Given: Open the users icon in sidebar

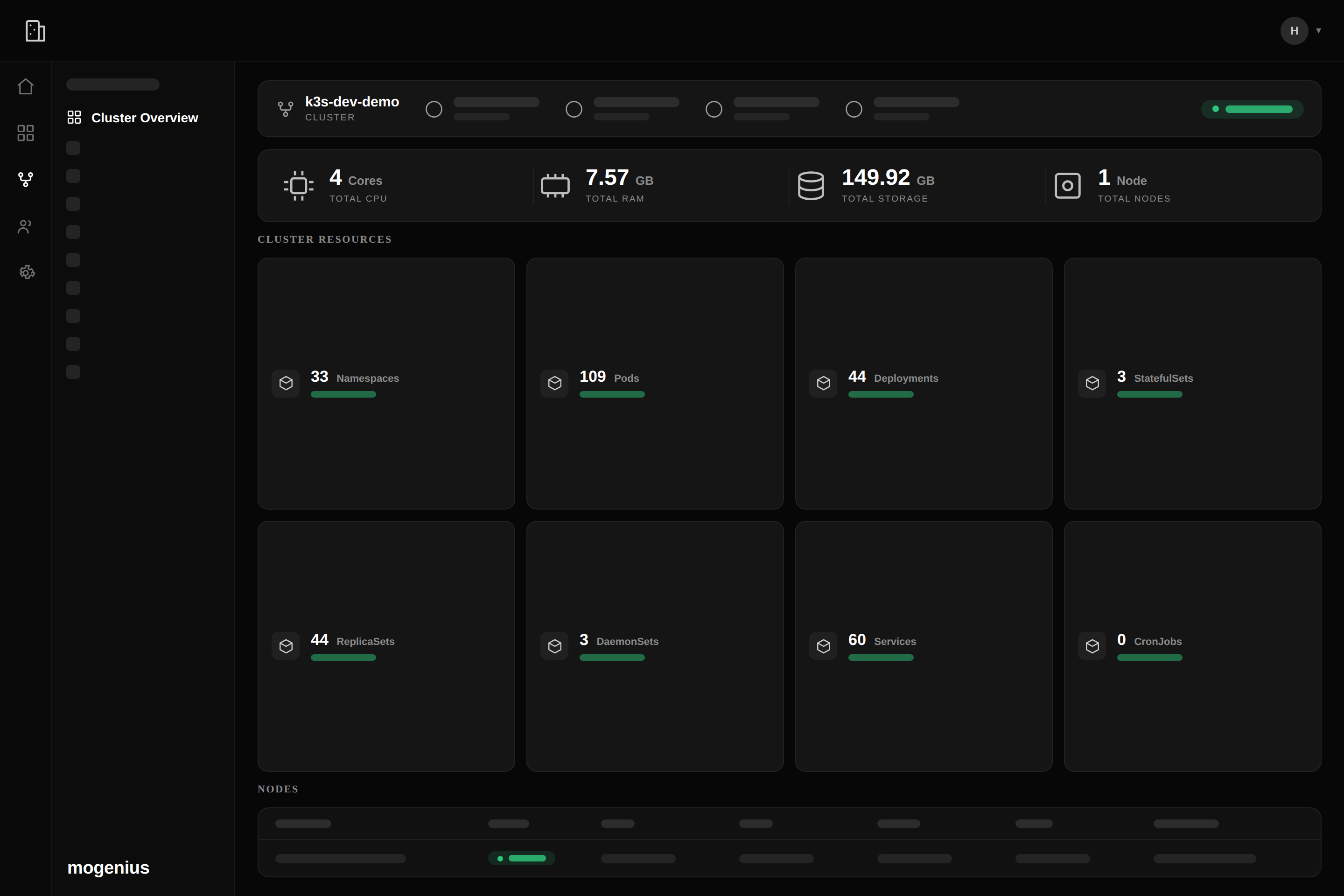Looking at the screenshot, I should (26, 226).
